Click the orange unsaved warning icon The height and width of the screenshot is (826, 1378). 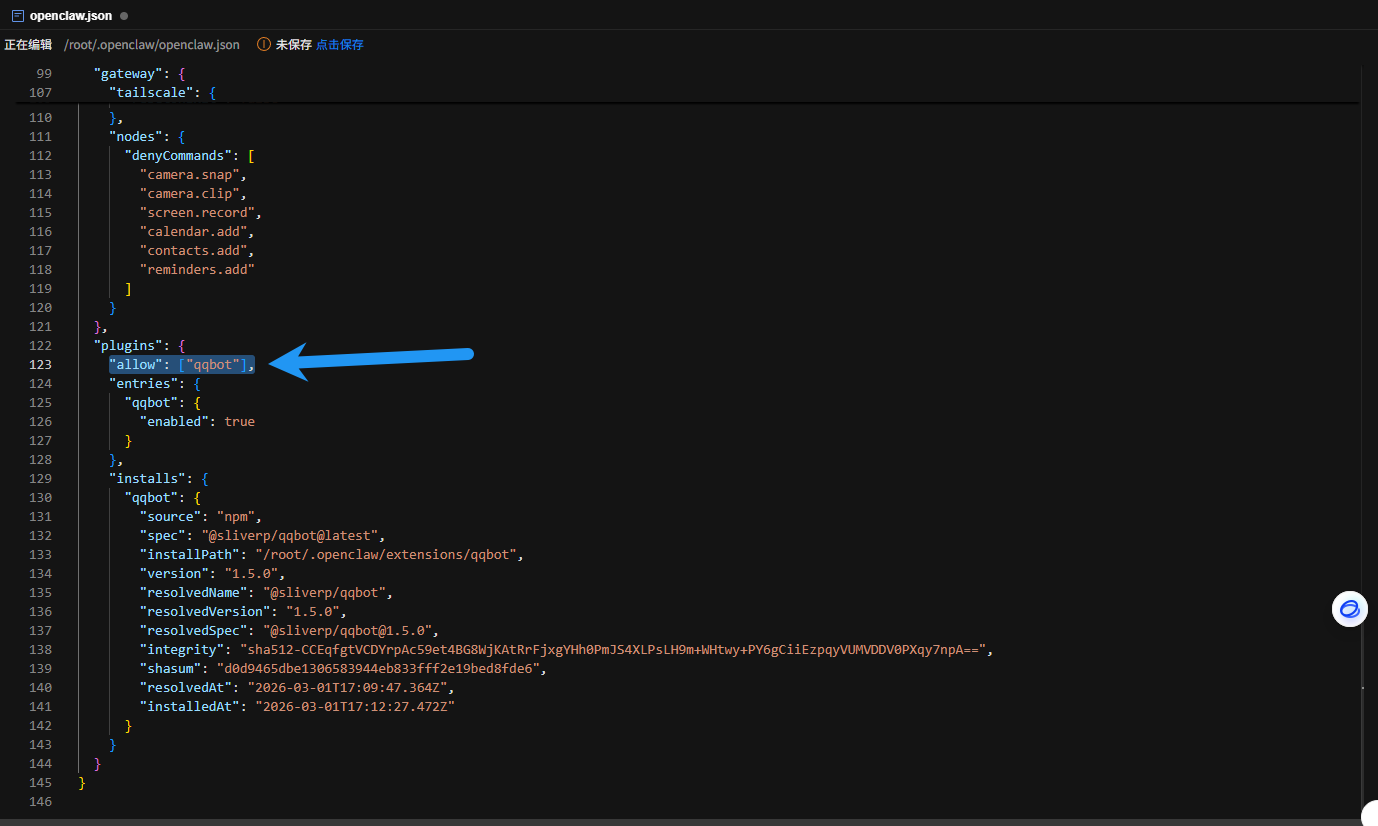pyautogui.click(x=264, y=45)
